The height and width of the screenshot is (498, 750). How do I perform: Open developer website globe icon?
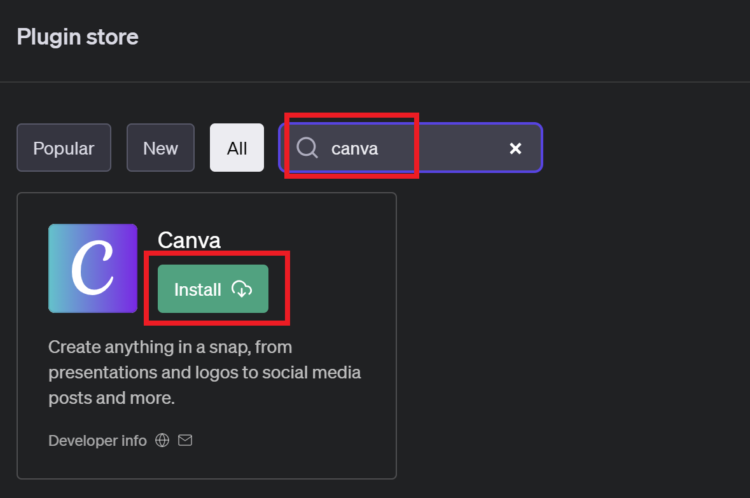click(162, 440)
